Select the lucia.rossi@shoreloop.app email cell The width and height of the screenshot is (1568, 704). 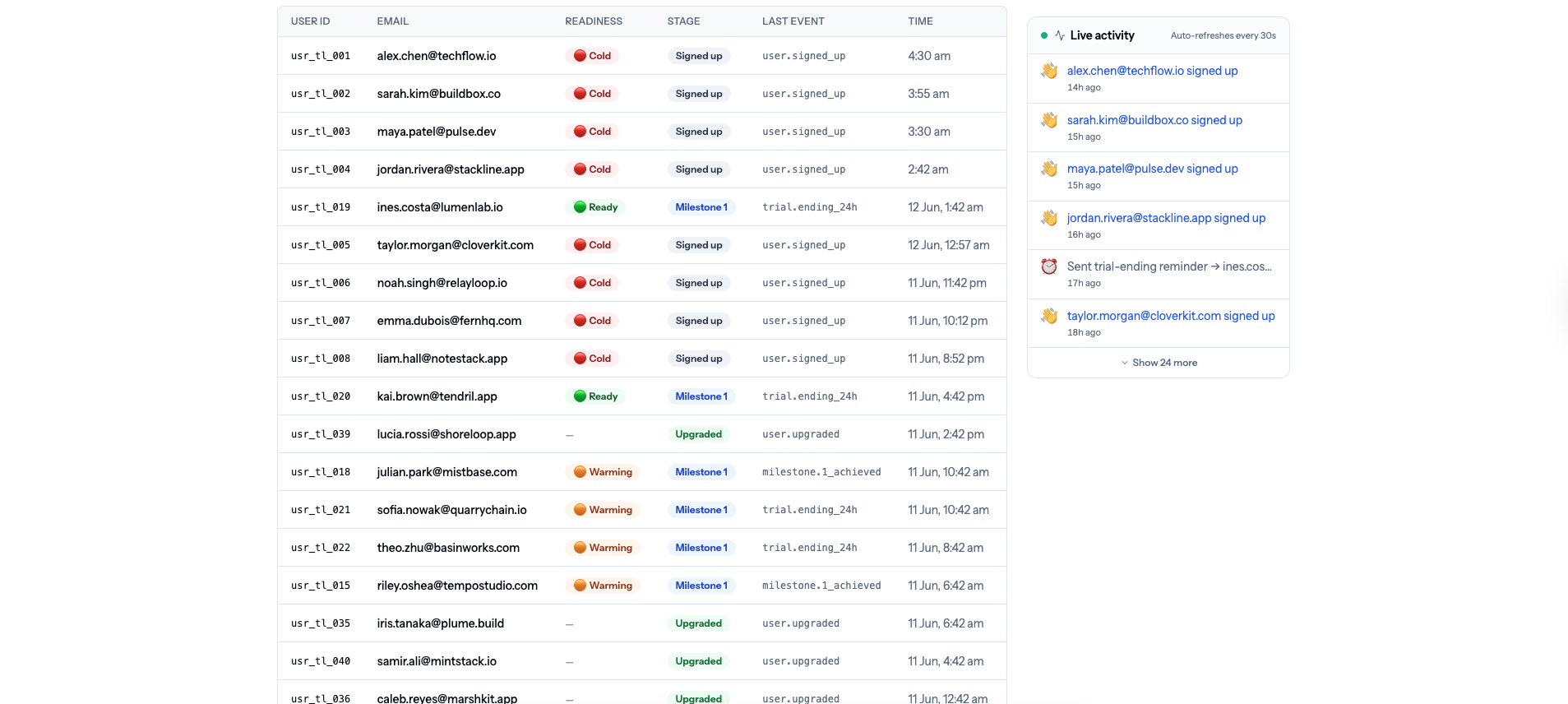click(446, 434)
